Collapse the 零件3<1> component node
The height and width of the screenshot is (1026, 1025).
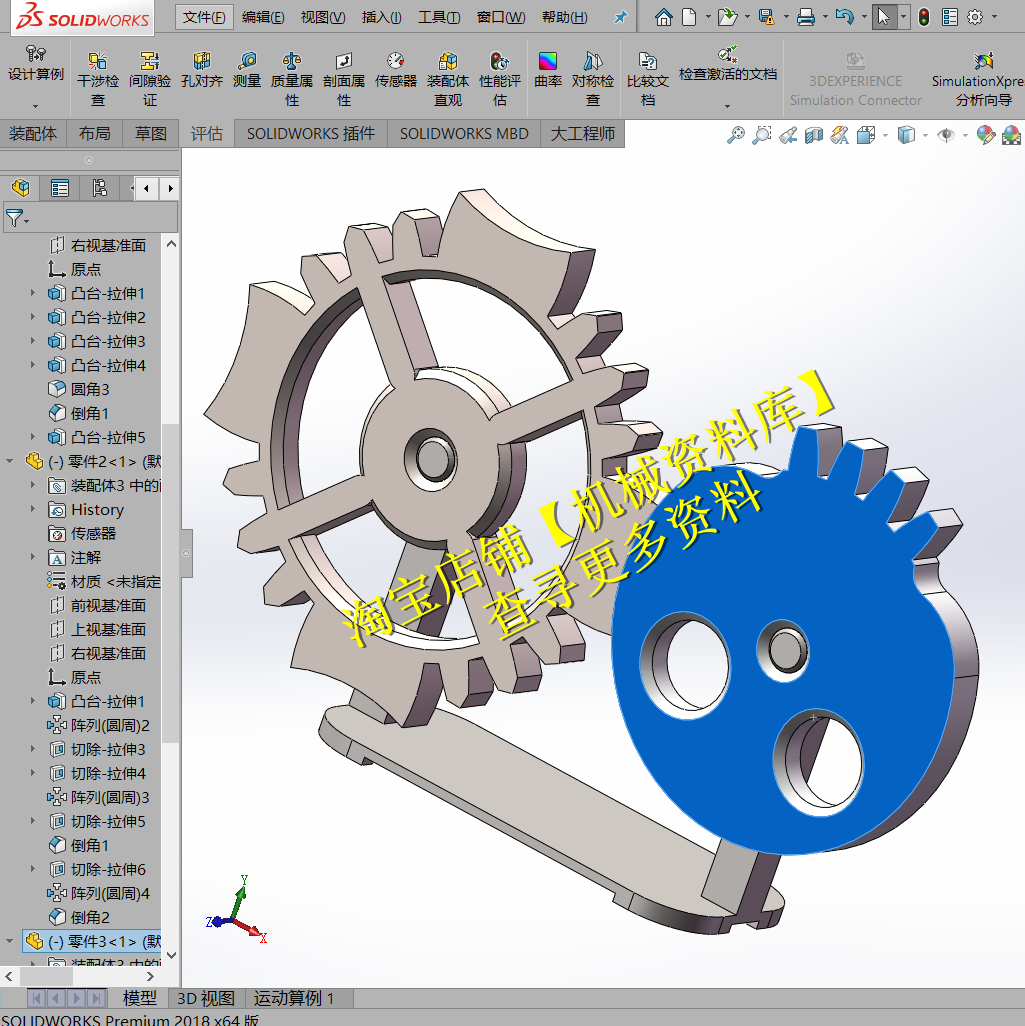pos(10,941)
